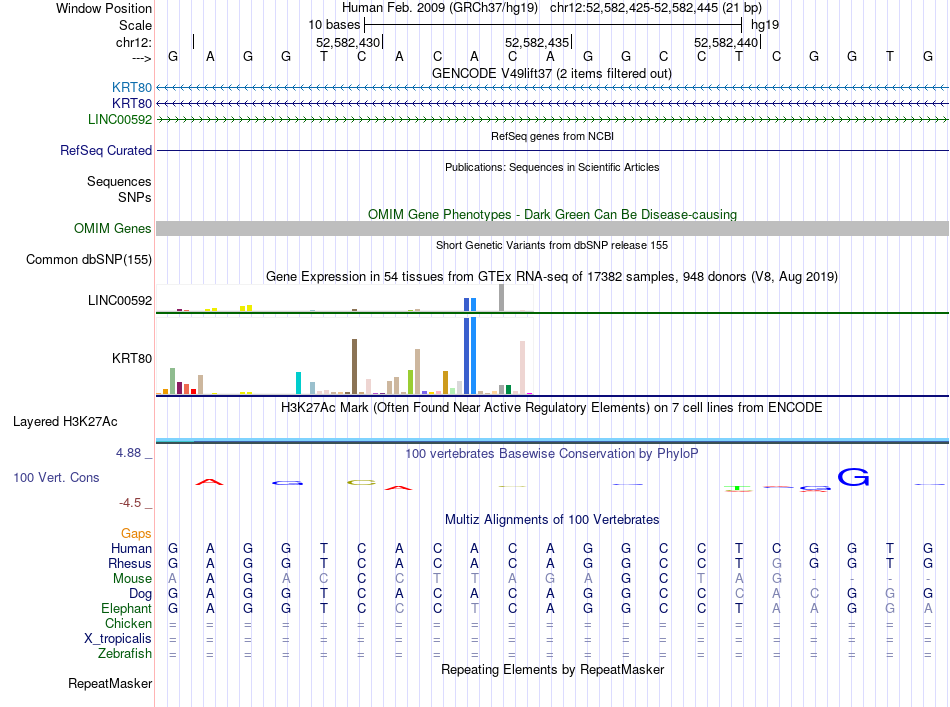Click the X_tropicalis species row label
The height and width of the screenshot is (707, 950).
coord(118,639)
